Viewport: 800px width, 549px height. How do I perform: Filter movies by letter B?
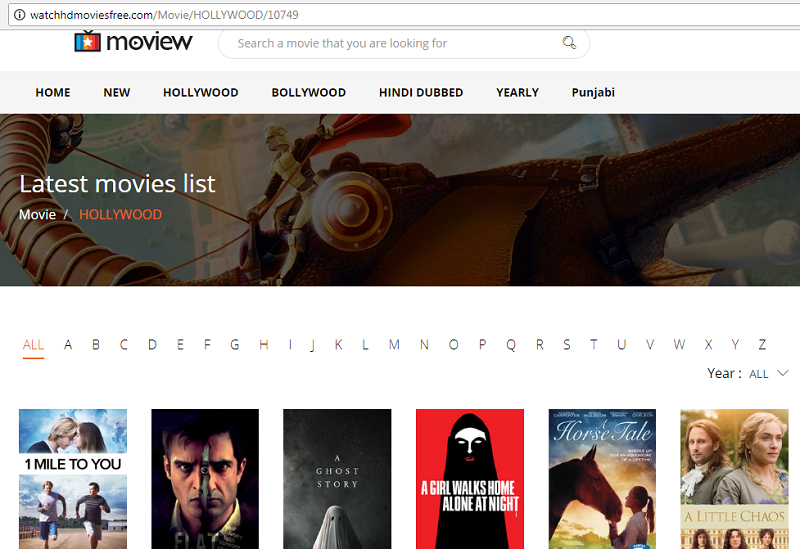point(96,345)
